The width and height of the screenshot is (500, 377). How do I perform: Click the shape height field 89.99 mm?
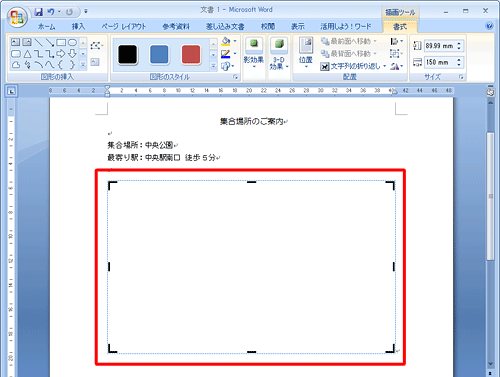439,46
